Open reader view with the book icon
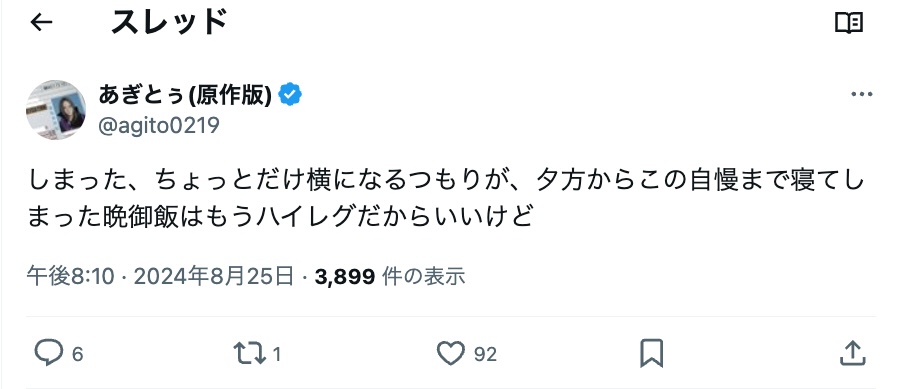 pos(848,23)
